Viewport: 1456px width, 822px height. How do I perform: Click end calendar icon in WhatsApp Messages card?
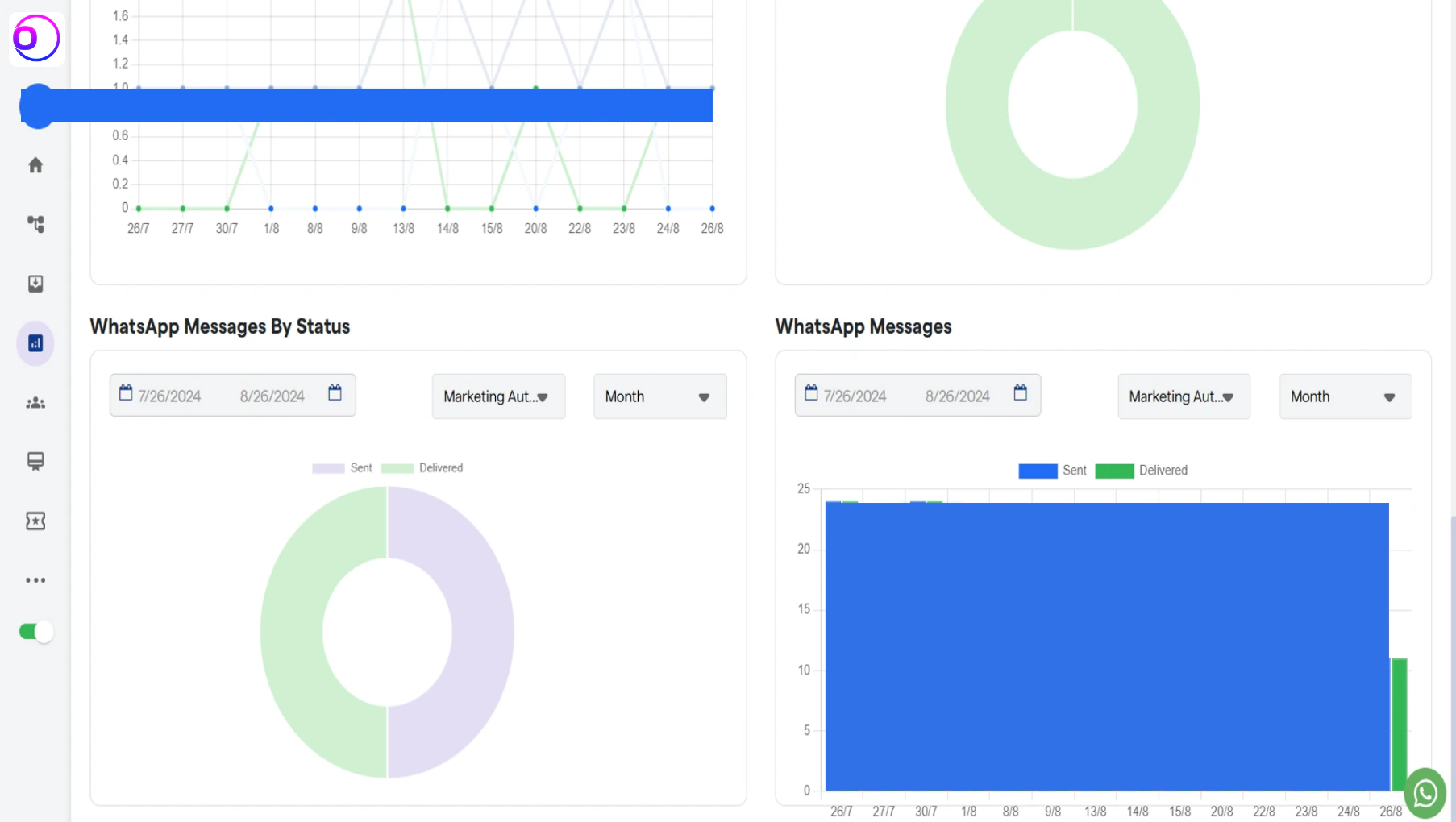pyautogui.click(x=1021, y=393)
